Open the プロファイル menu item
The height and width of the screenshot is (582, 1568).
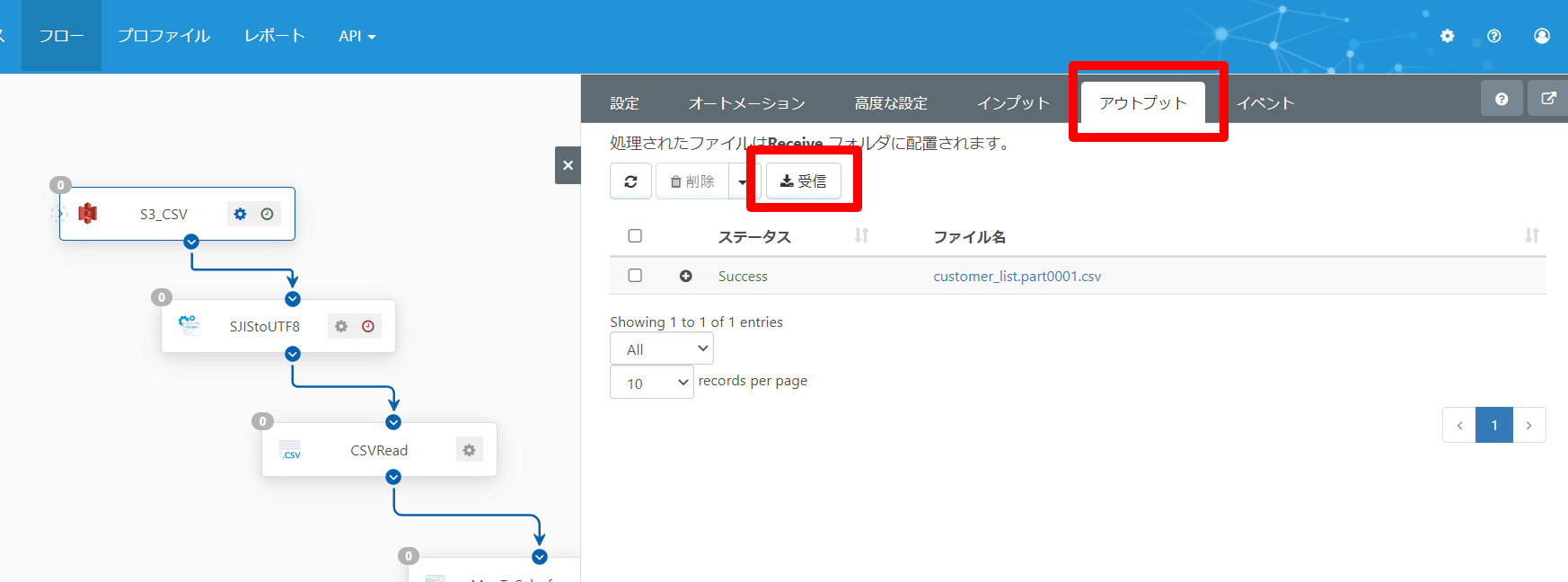[163, 36]
